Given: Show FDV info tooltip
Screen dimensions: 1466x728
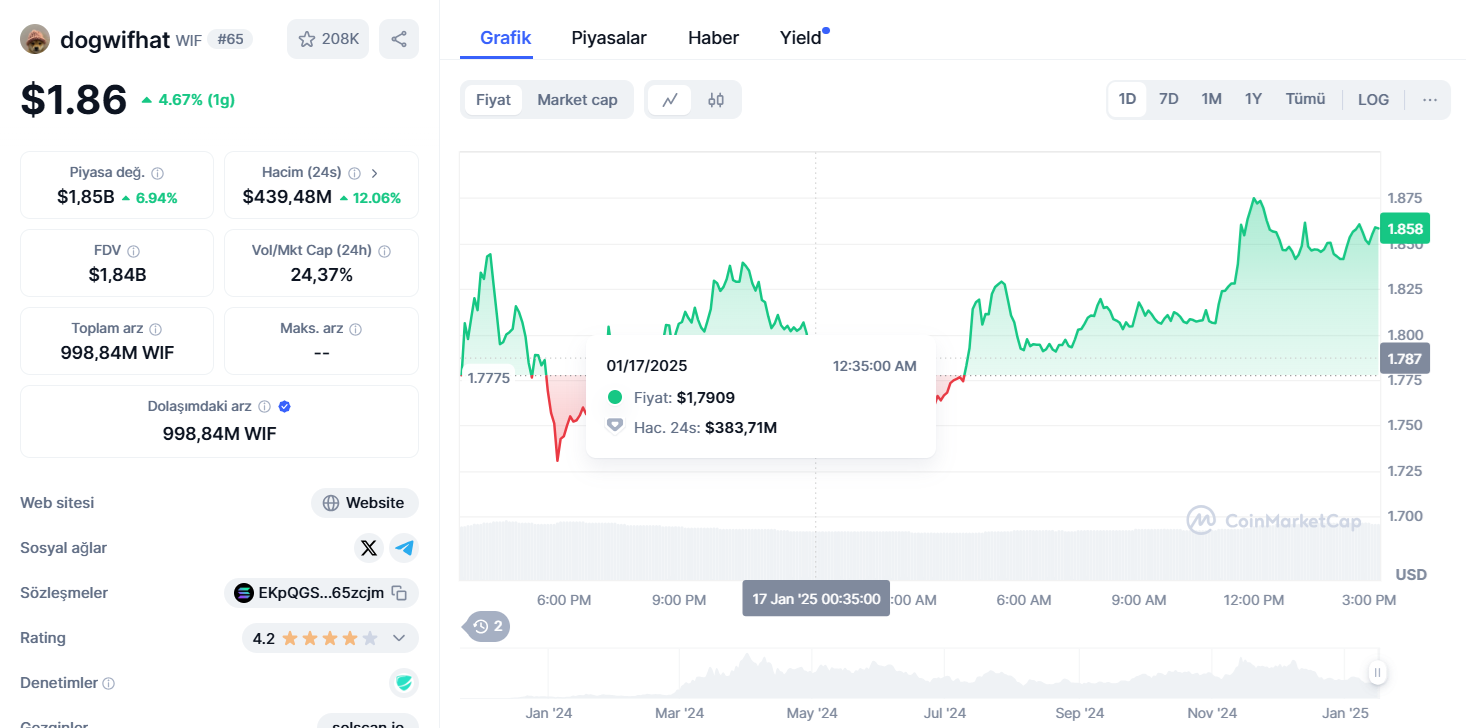Looking at the screenshot, I should [133, 251].
